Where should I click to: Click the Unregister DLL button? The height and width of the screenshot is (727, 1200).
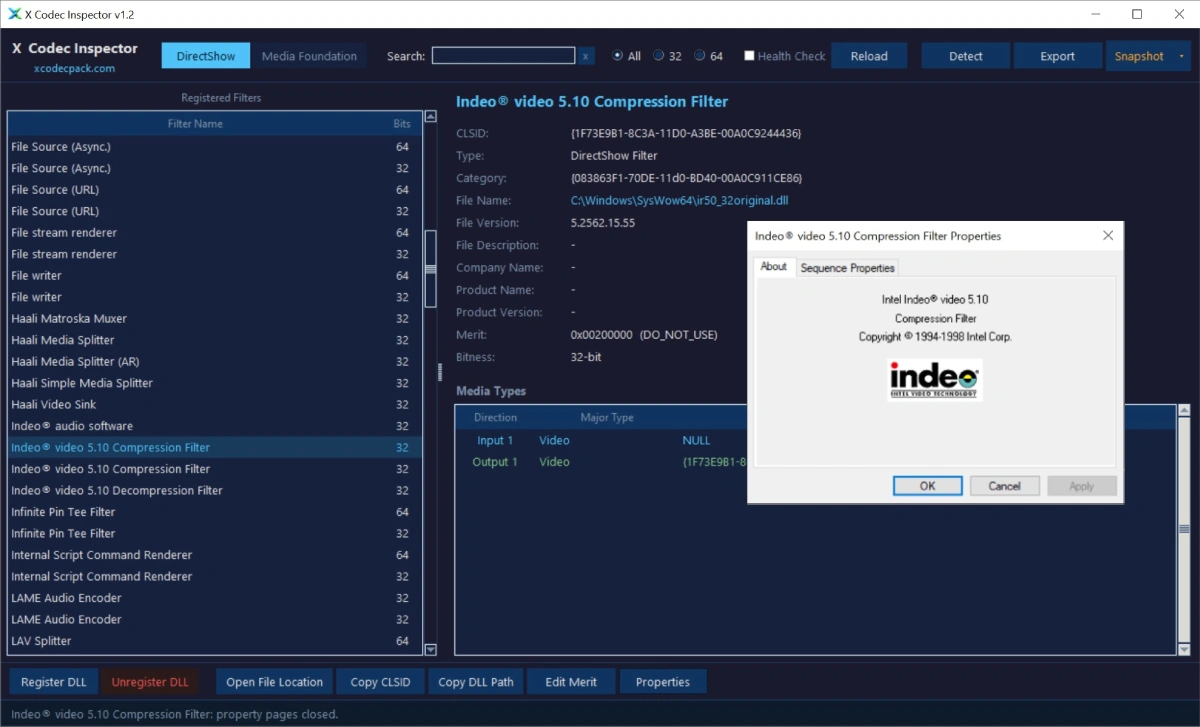tap(150, 682)
